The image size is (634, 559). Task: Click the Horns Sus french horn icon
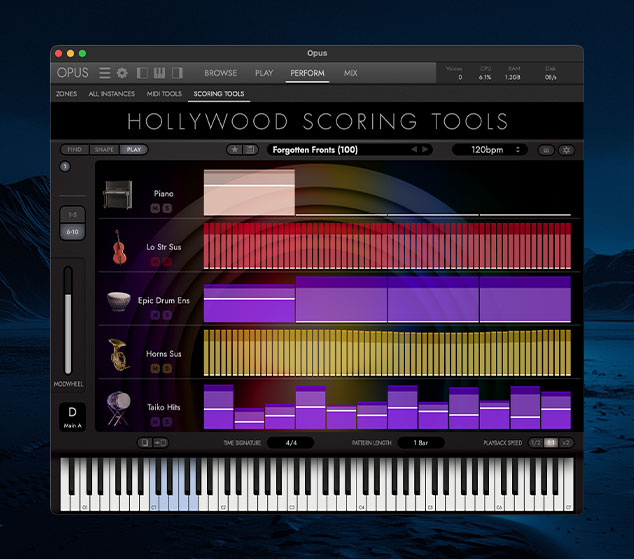(119, 354)
